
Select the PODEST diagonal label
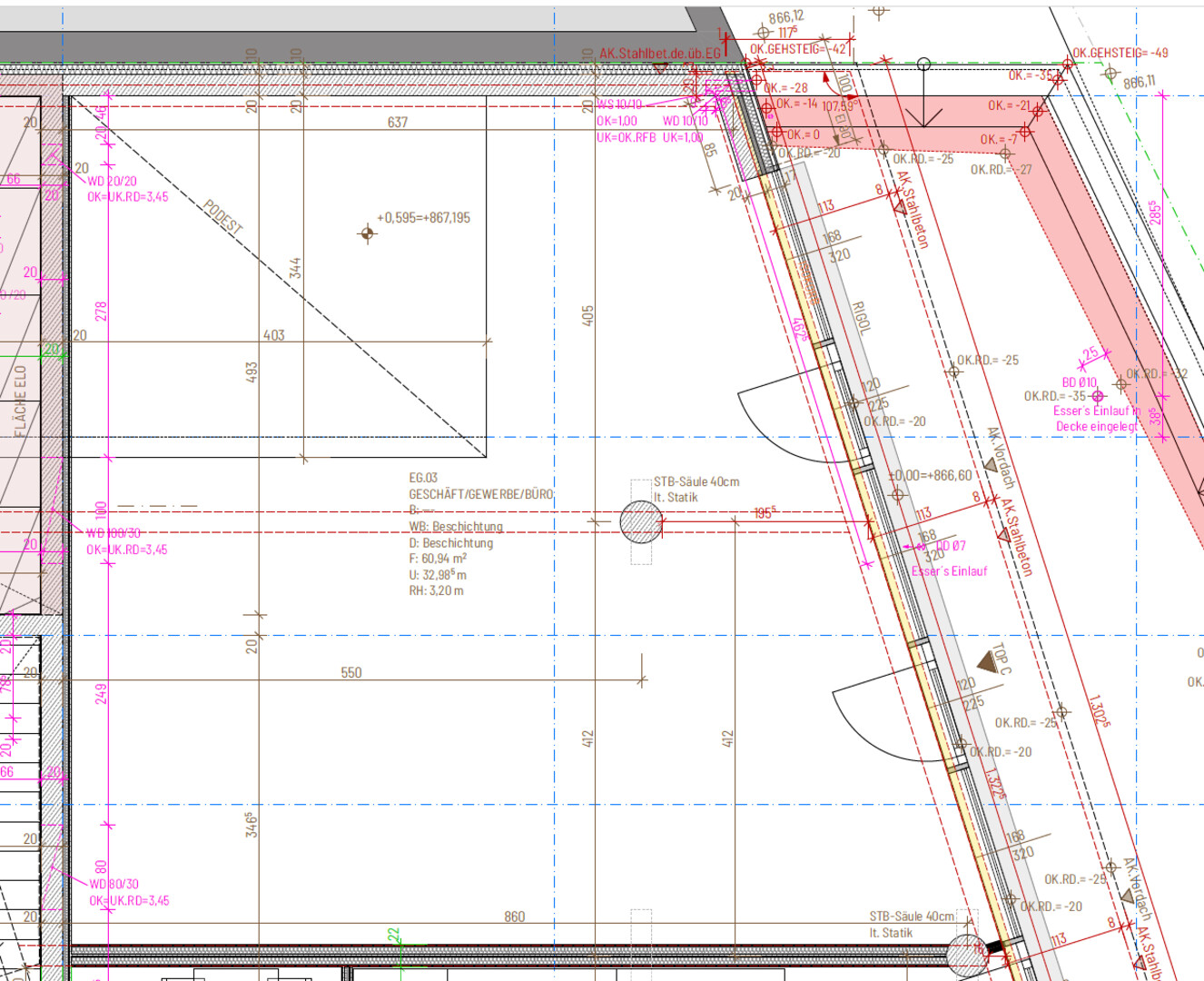(x=222, y=219)
